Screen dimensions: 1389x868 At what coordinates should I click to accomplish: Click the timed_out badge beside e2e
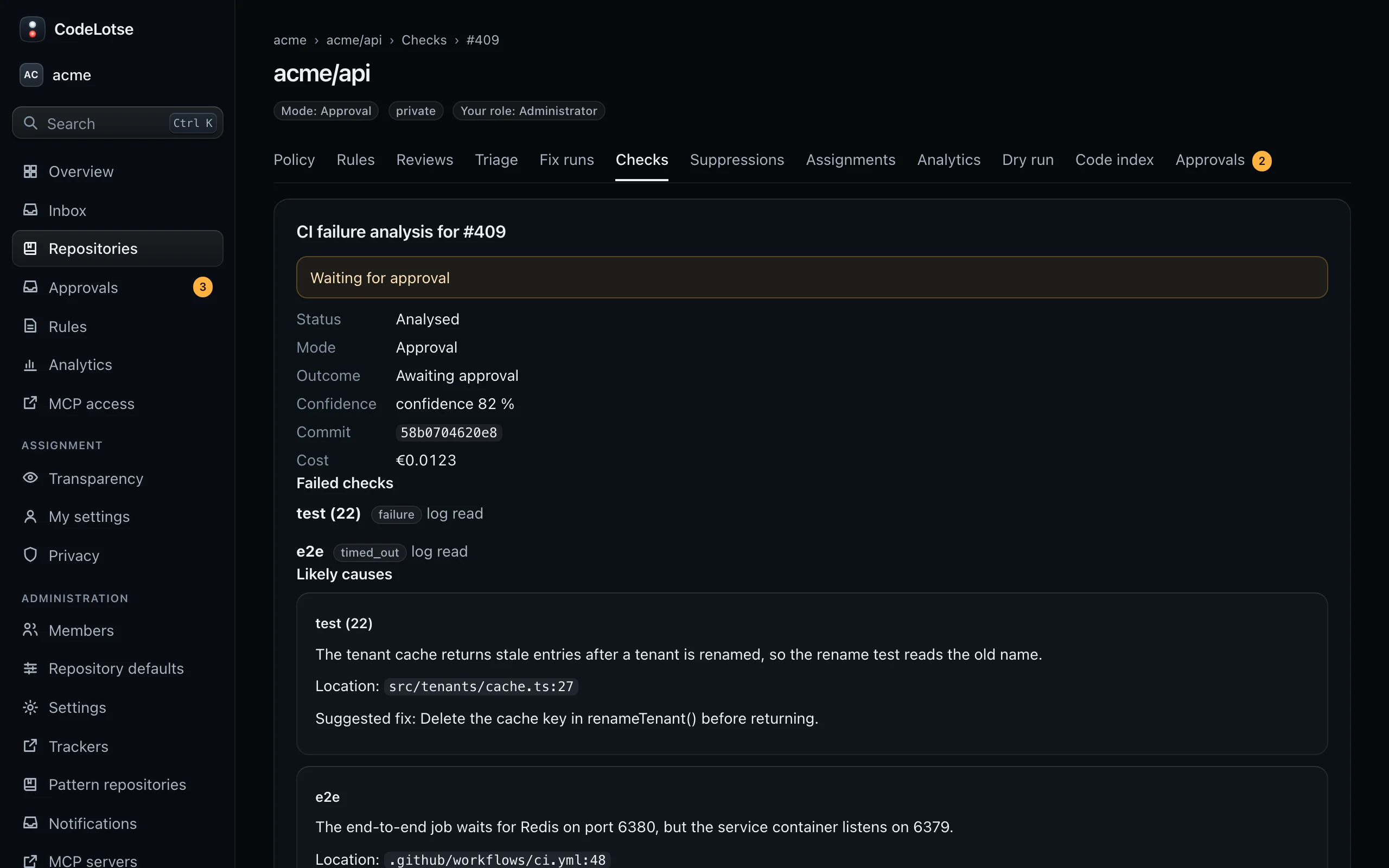coord(369,552)
